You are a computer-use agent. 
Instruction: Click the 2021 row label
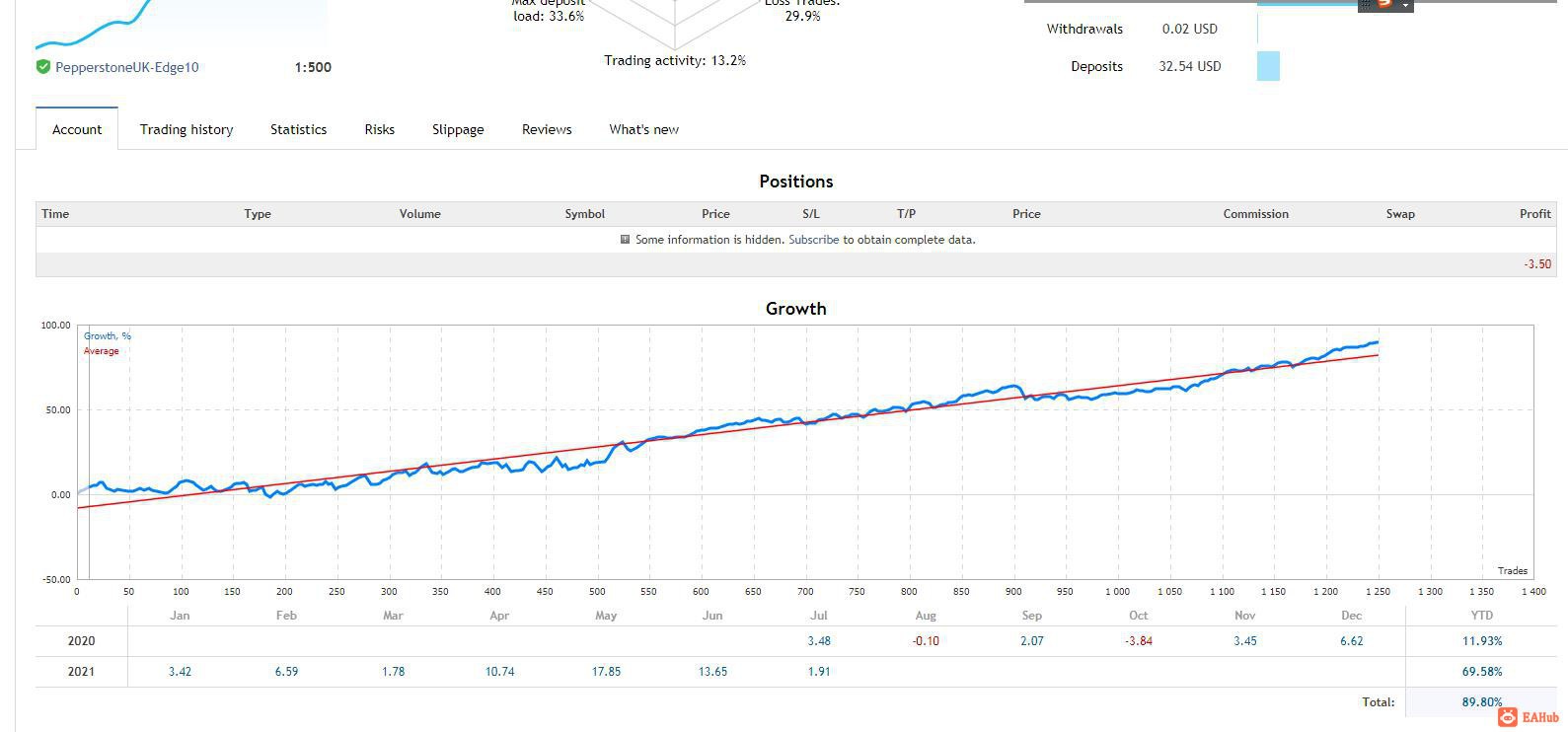pos(81,672)
